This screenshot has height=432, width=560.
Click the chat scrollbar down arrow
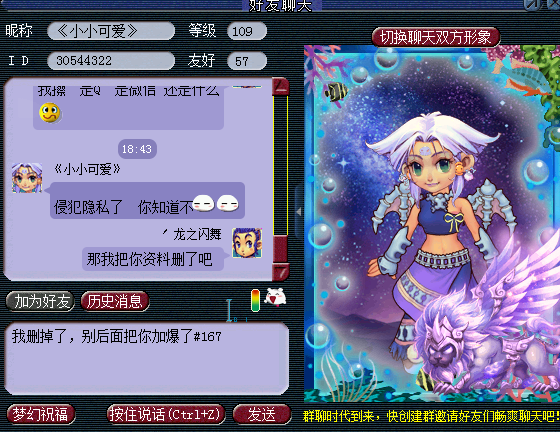[x=280, y=272]
